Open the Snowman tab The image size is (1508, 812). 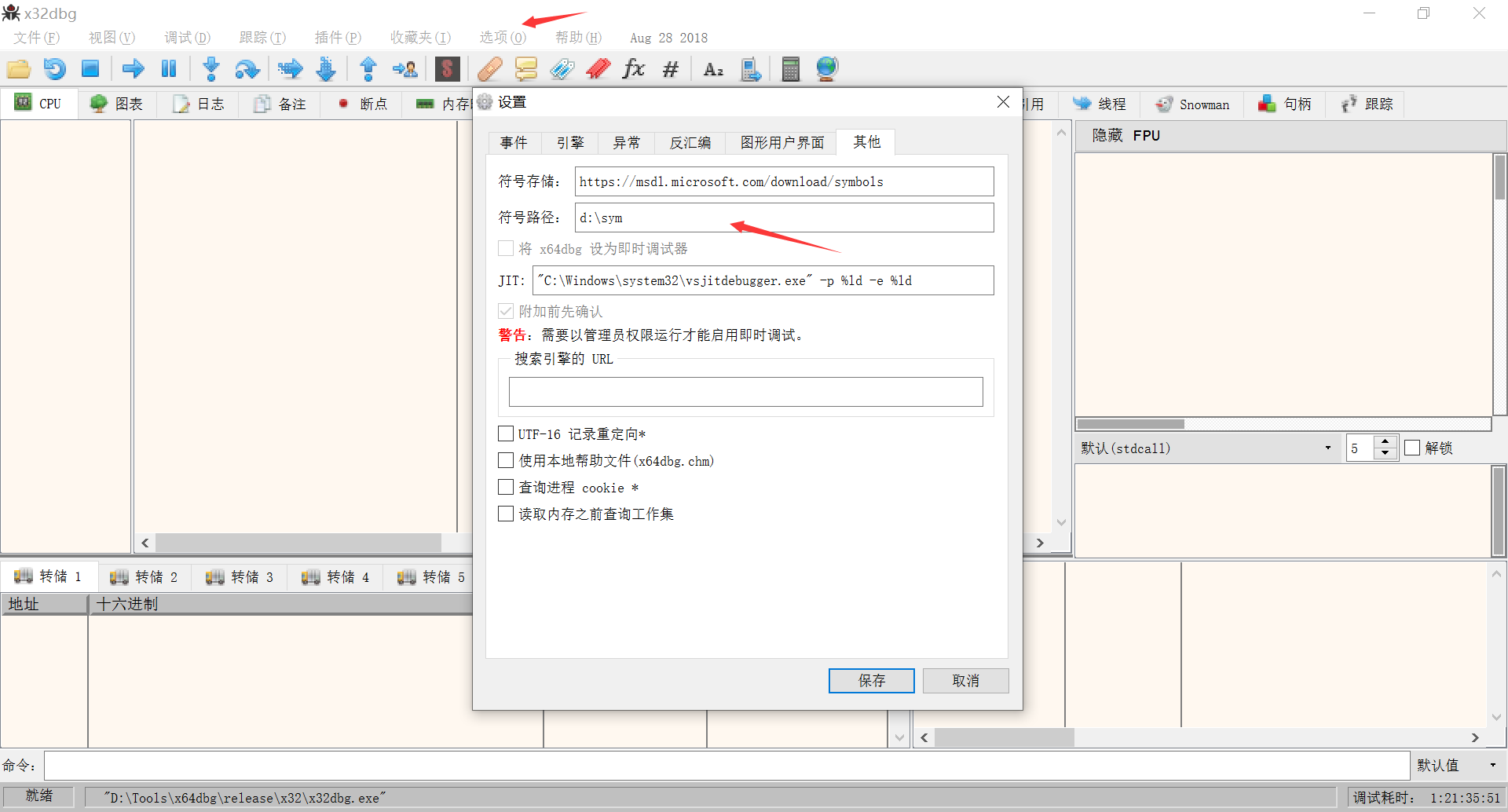tap(1191, 104)
